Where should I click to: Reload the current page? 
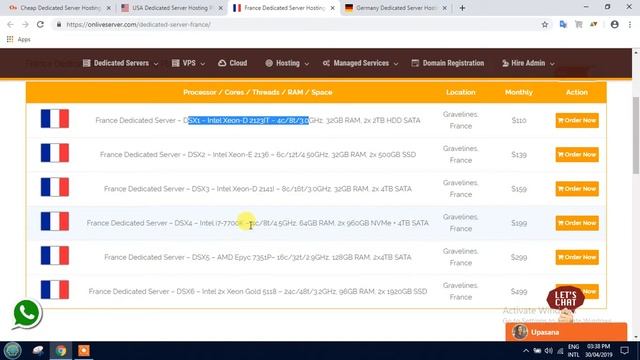click(x=40, y=24)
